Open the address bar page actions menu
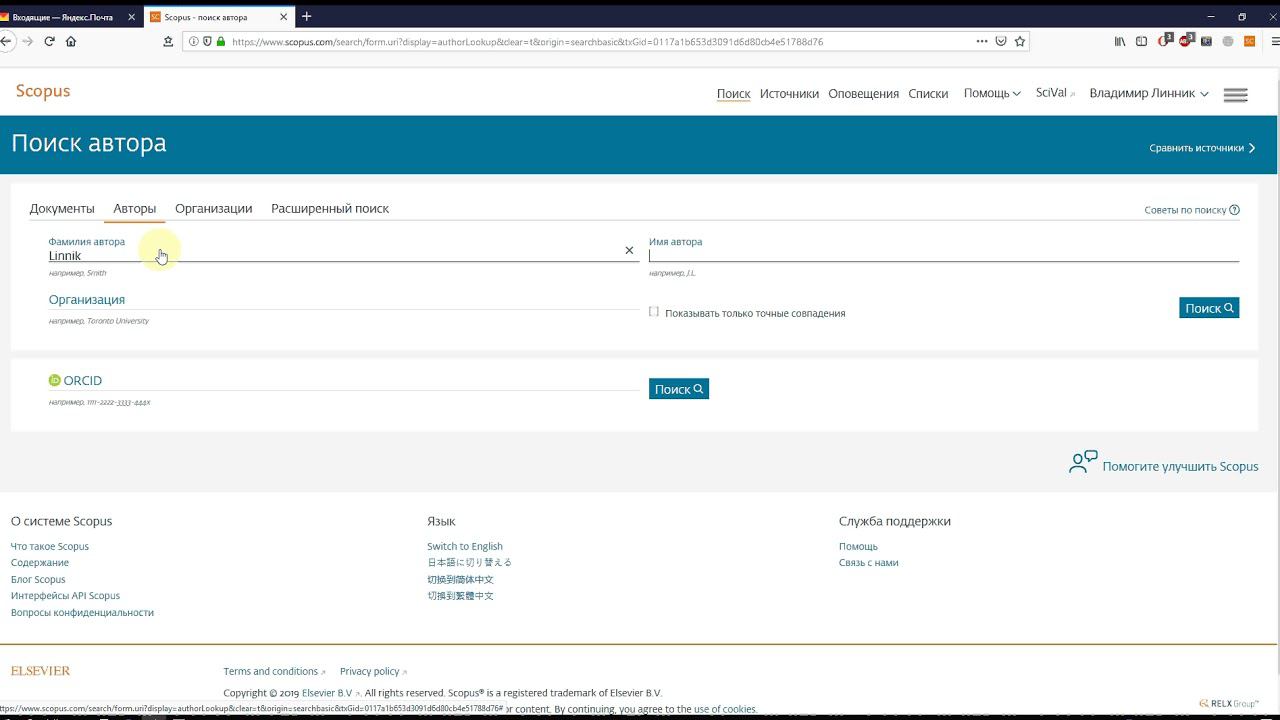1280x720 pixels. click(x=982, y=42)
